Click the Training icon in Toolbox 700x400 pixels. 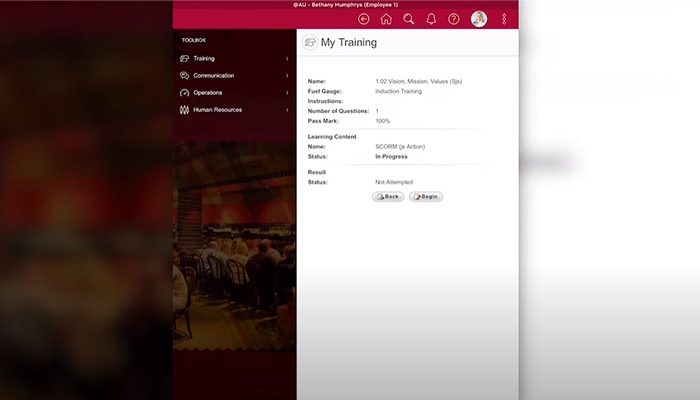pyautogui.click(x=185, y=59)
